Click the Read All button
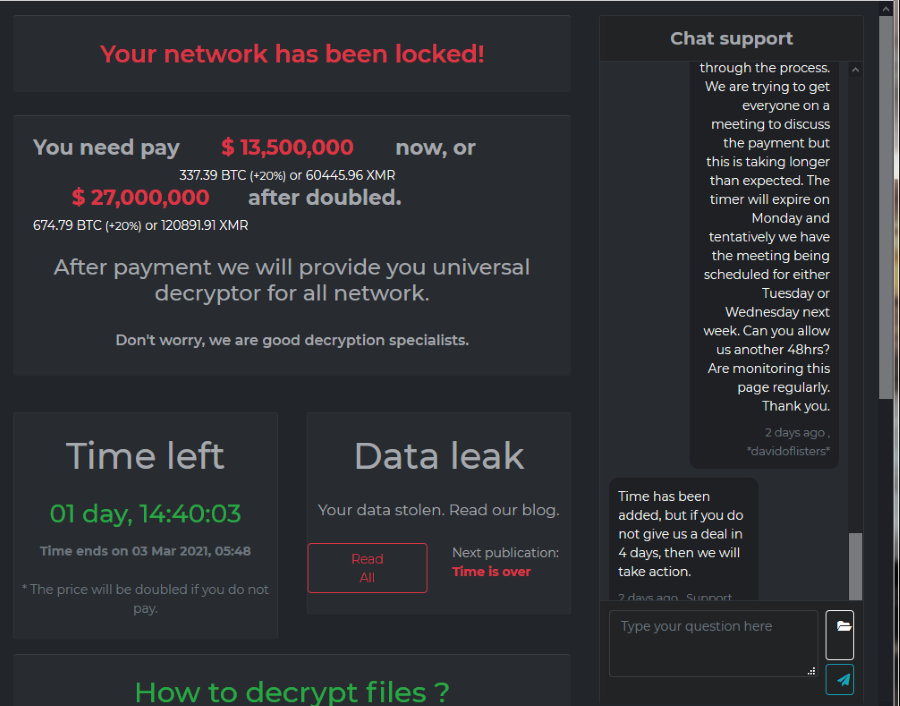The width and height of the screenshot is (900, 706). [x=367, y=568]
